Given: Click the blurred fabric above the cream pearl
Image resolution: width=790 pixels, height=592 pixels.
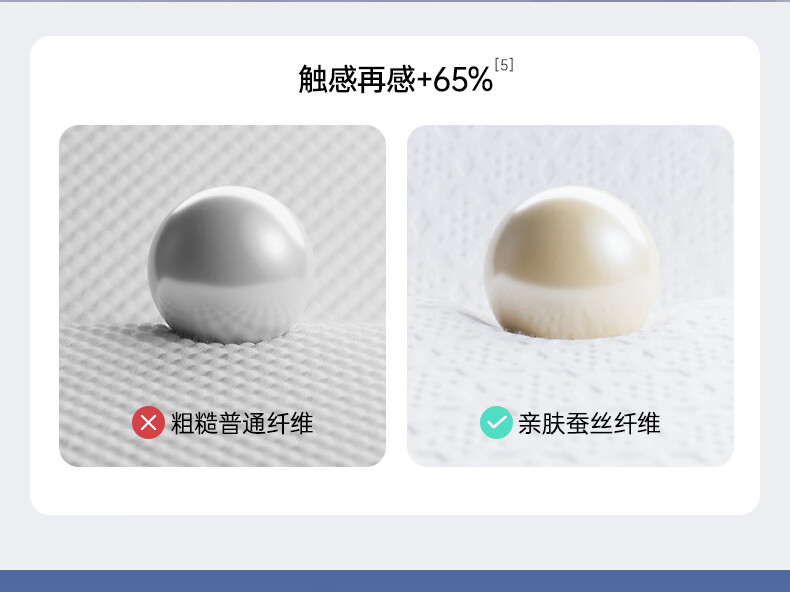Looking at the screenshot, I should coord(570,154).
